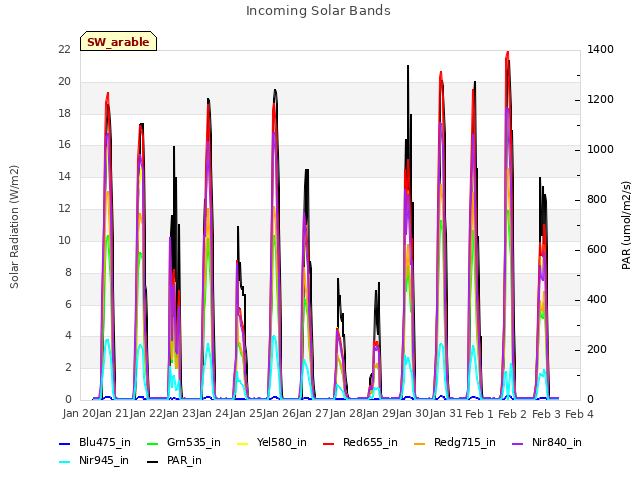Click the tall black PAR spike near Jan 30
Image resolution: width=640 pixels, height=480 pixels.
(x=408, y=67)
